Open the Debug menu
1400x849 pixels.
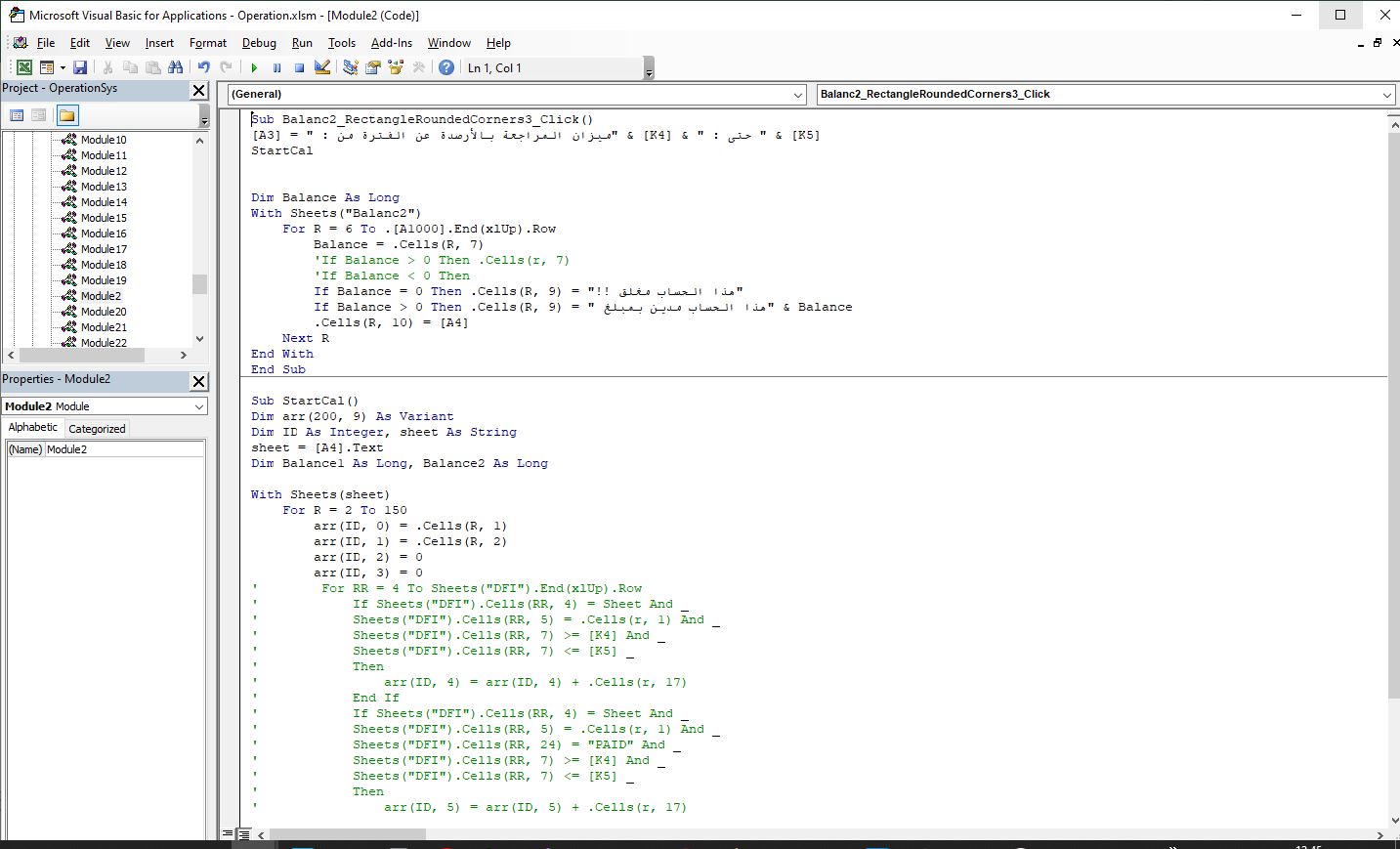pyautogui.click(x=259, y=43)
